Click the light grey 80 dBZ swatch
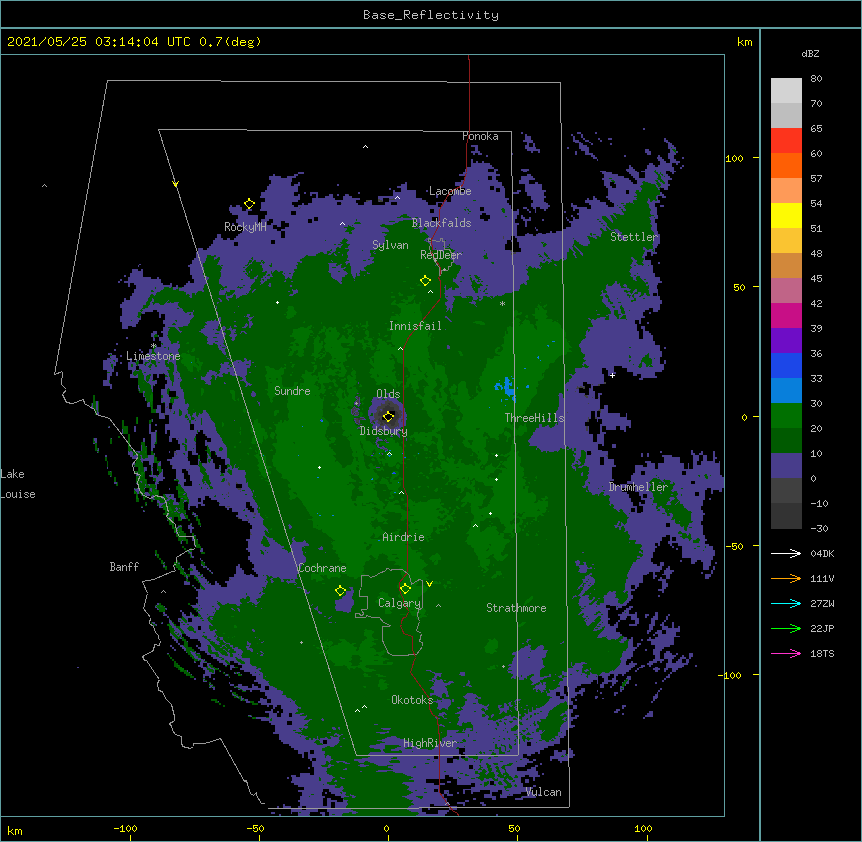Viewport: 862px width, 842px height. pyautogui.click(x=786, y=91)
